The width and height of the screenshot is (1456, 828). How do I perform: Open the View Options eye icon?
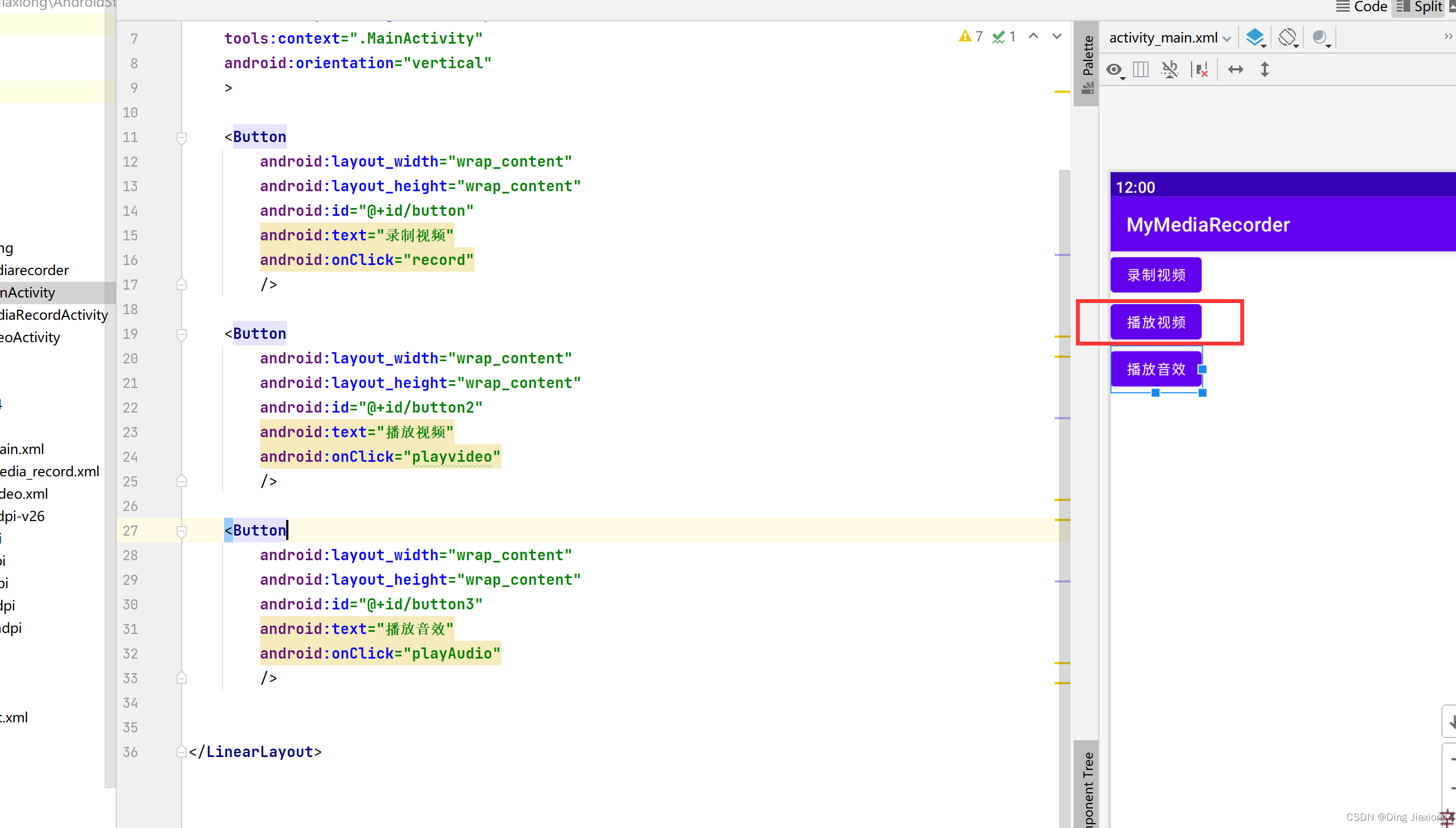pos(1115,70)
